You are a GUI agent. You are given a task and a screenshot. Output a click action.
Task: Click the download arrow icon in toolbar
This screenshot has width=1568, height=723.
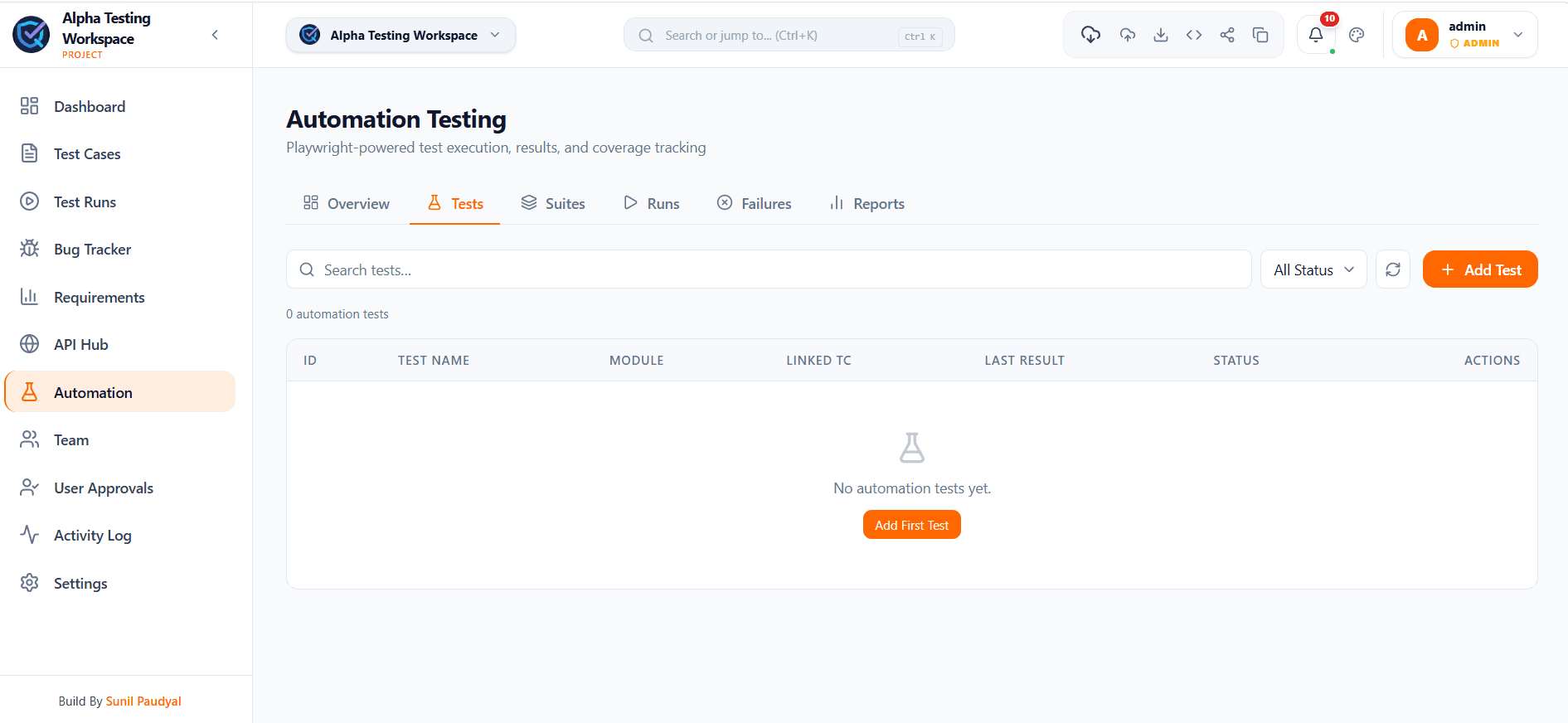coord(1161,35)
